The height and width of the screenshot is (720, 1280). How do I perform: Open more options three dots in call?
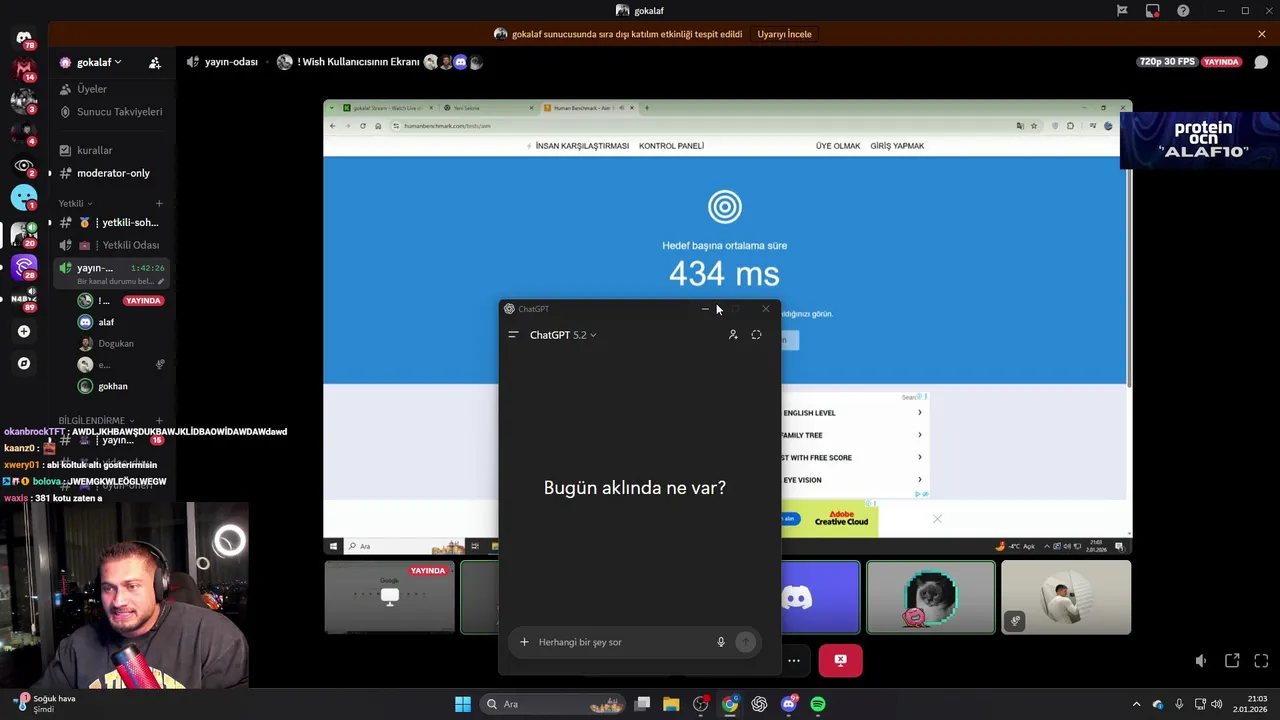(x=794, y=660)
